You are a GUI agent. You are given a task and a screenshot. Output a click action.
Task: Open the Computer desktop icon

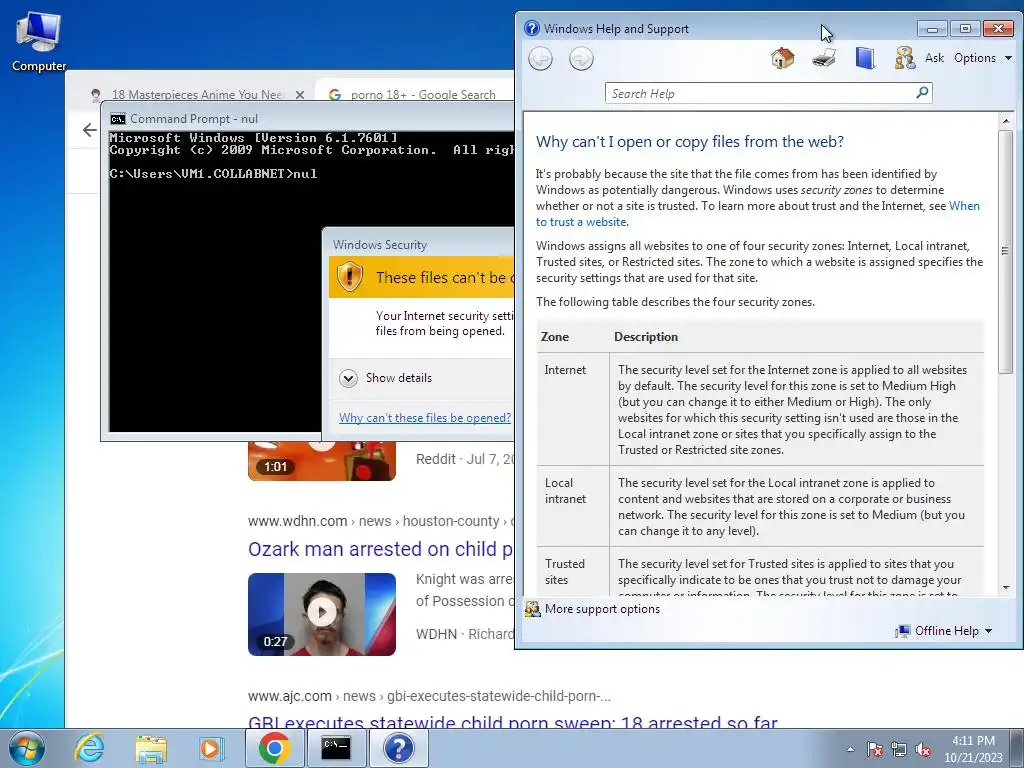point(39,43)
